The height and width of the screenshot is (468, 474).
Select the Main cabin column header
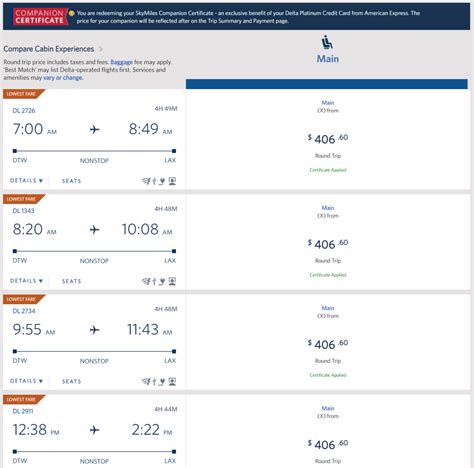click(x=327, y=59)
